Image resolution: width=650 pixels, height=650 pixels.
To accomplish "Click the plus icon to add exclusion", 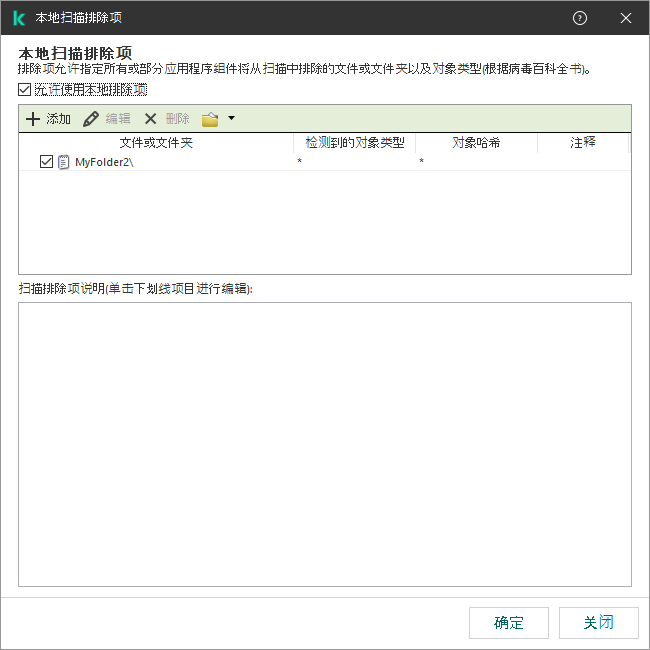I will (32, 119).
